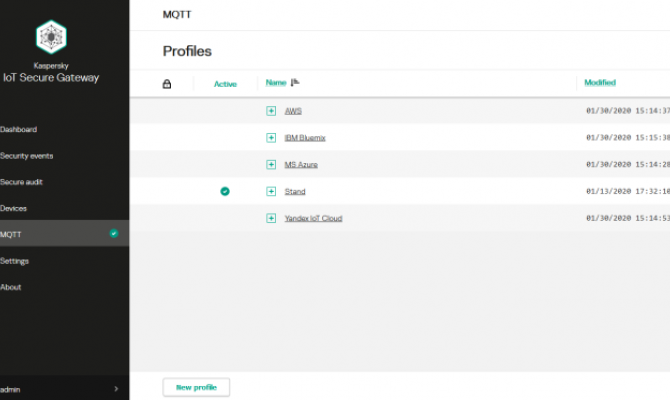Click the green check icon on MQTT menu item
Screen dimensions: 670x400
tap(114, 233)
